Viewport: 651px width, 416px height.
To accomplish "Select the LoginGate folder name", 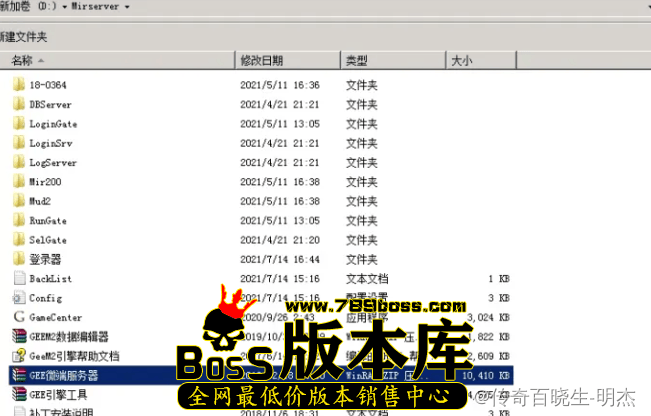I will (x=53, y=124).
